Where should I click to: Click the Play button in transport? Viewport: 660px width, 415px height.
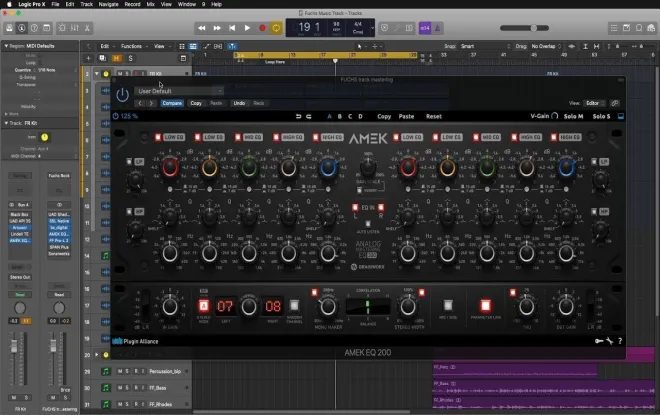[247, 28]
